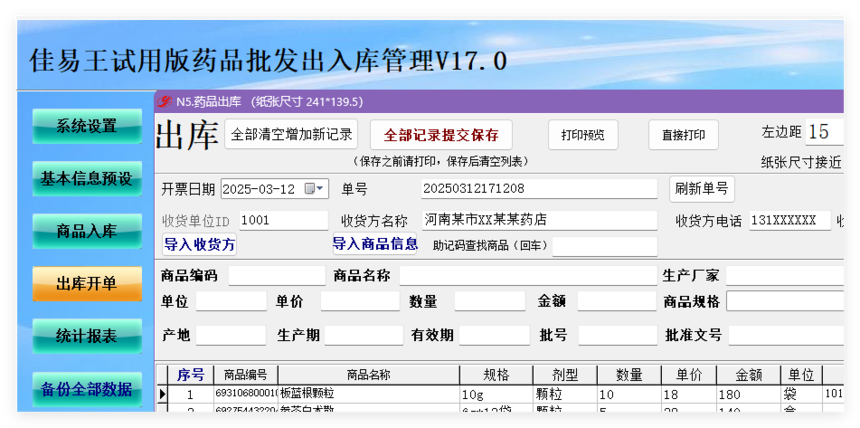The width and height of the screenshot is (860, 428).
Task: Click the 收货方电话 input field
Action: click(x=790, y=221)
